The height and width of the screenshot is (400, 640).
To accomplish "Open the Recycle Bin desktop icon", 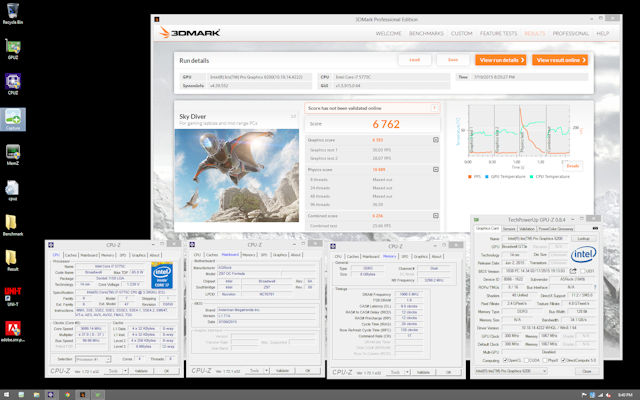I will pos(13,14).
